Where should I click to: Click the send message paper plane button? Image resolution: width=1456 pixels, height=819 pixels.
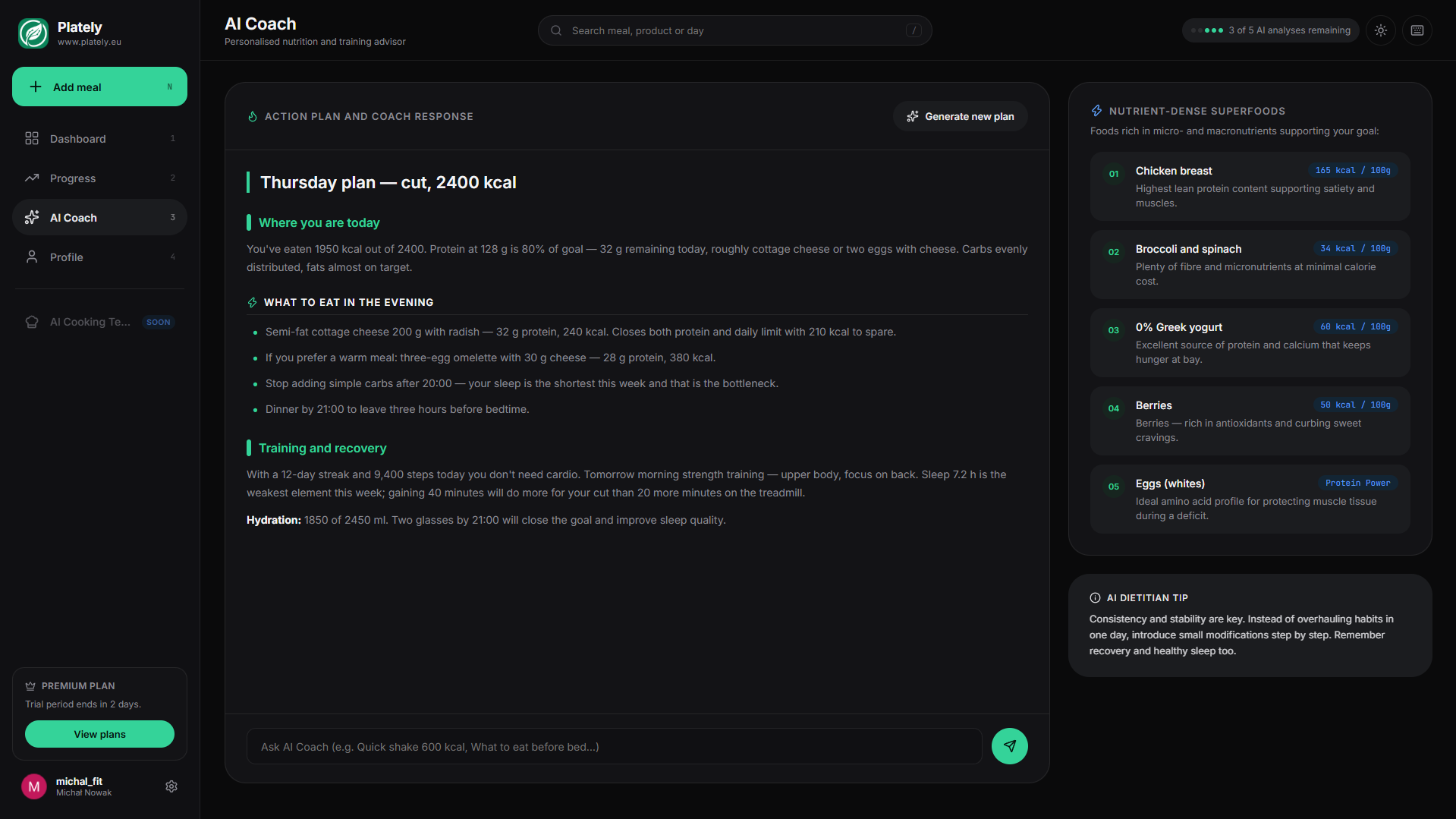click(1010, 746)
